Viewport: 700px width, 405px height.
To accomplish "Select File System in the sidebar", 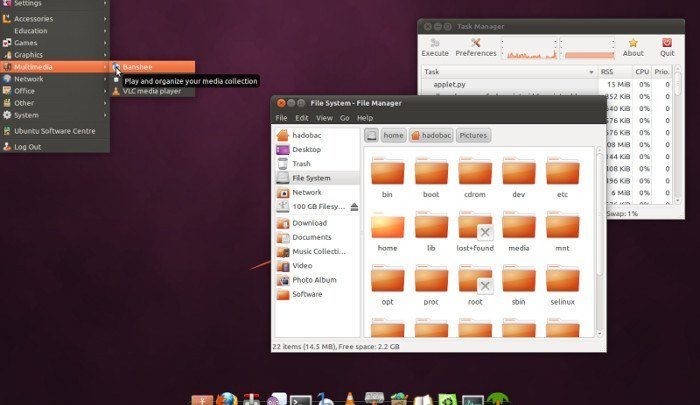I will coord(317,178).
